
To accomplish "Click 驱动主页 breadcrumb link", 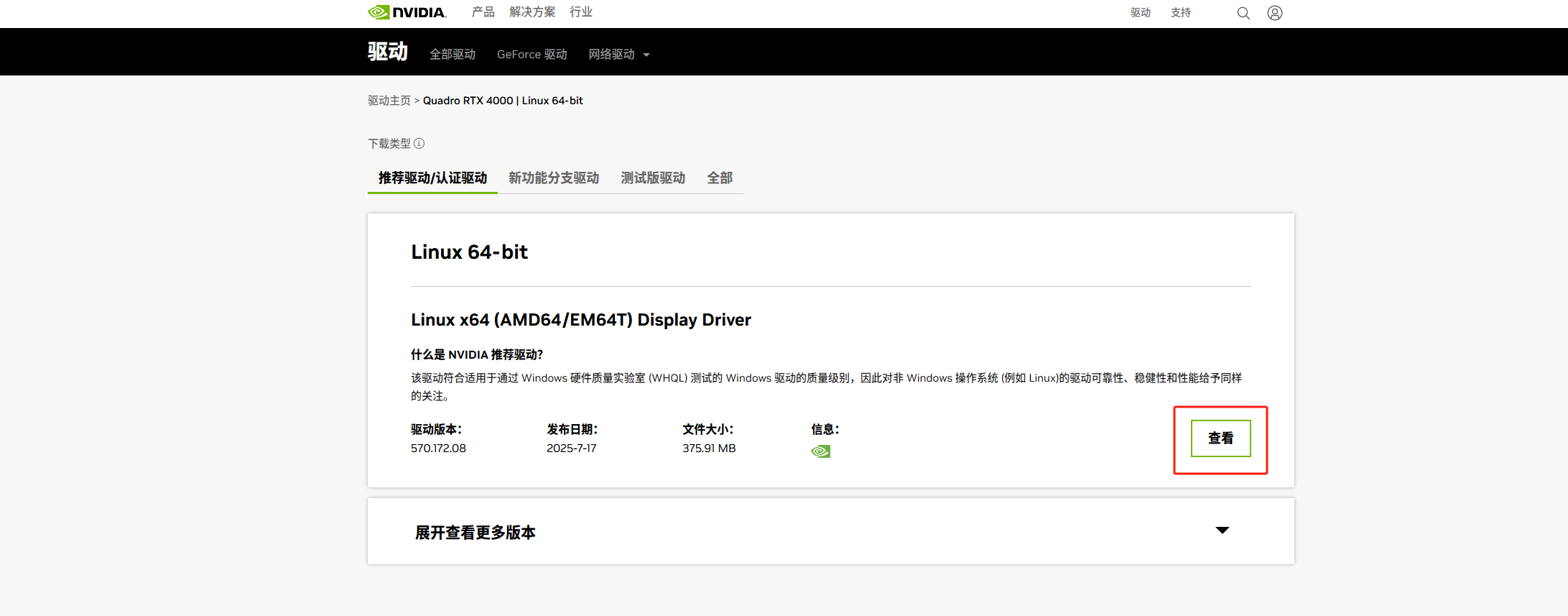I will pyautogui.click(x=389, y=101).
